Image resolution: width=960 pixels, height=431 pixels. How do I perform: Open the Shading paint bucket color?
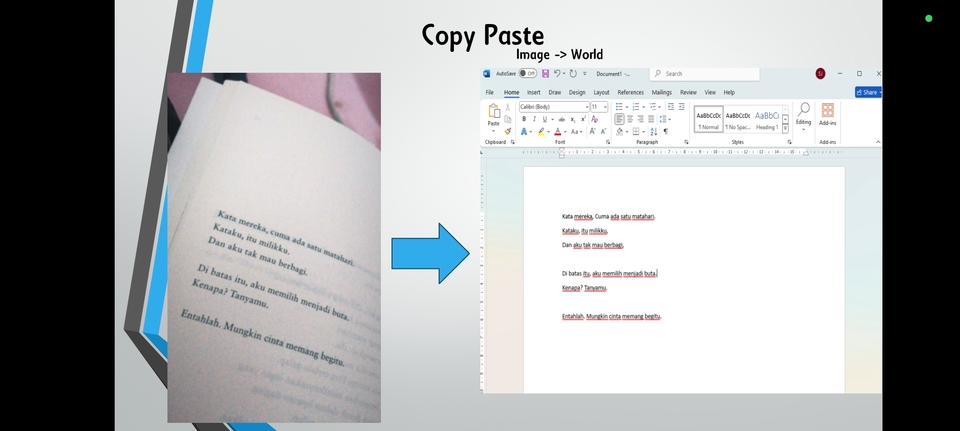click(x=622, y=132)
